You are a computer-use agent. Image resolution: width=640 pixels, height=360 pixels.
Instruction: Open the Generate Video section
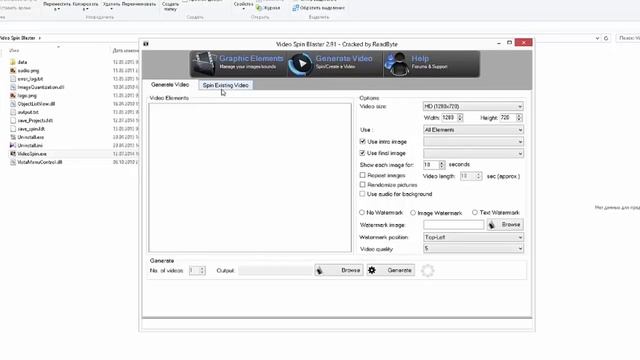[335, 64]
